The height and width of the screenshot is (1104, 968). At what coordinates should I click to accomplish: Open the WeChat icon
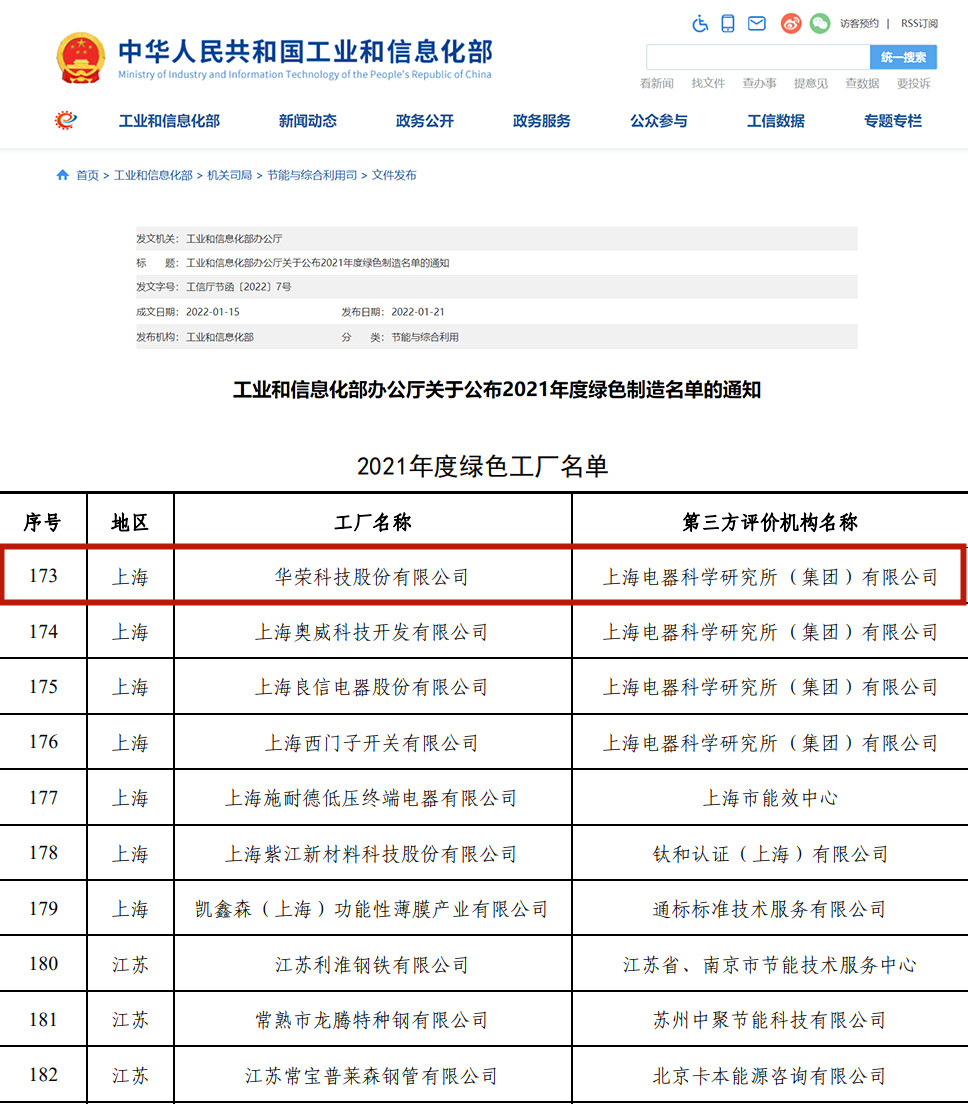(819, 23)
